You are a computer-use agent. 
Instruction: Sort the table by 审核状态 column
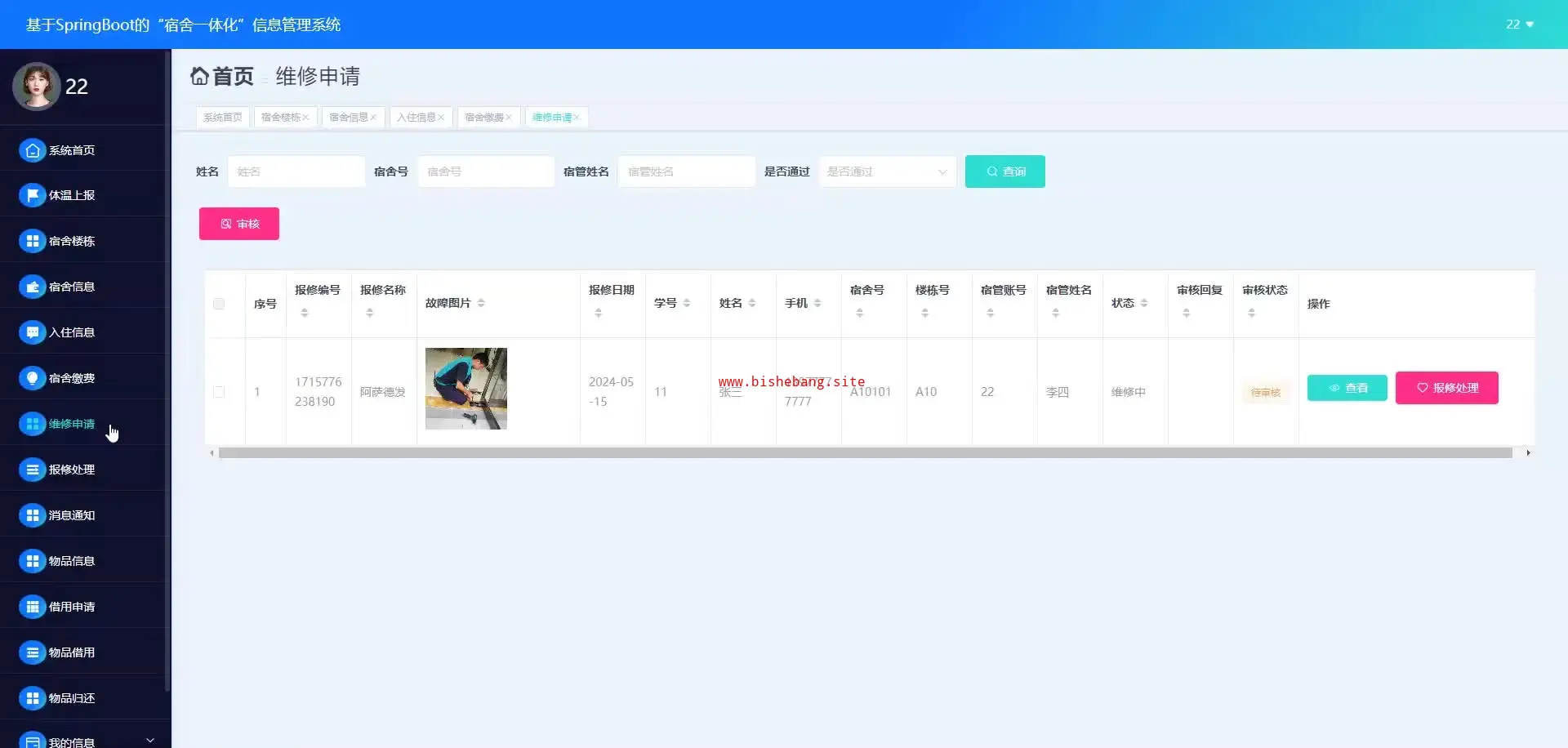(x=1252, y=313)
